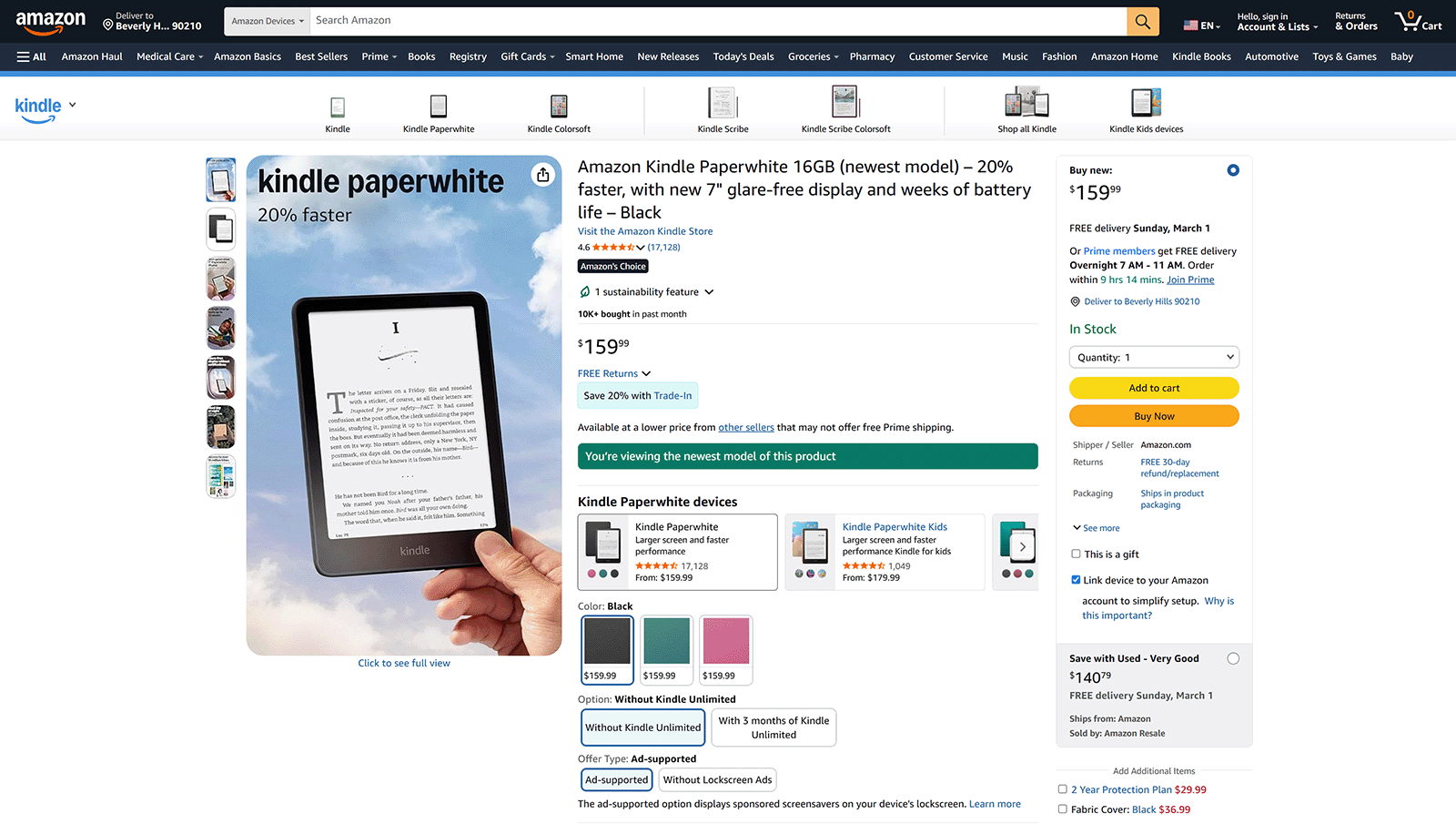The height and width of the screenshot is (824, 1456).
Task: Open the All hamburger menu
Action: coord(31,56)
